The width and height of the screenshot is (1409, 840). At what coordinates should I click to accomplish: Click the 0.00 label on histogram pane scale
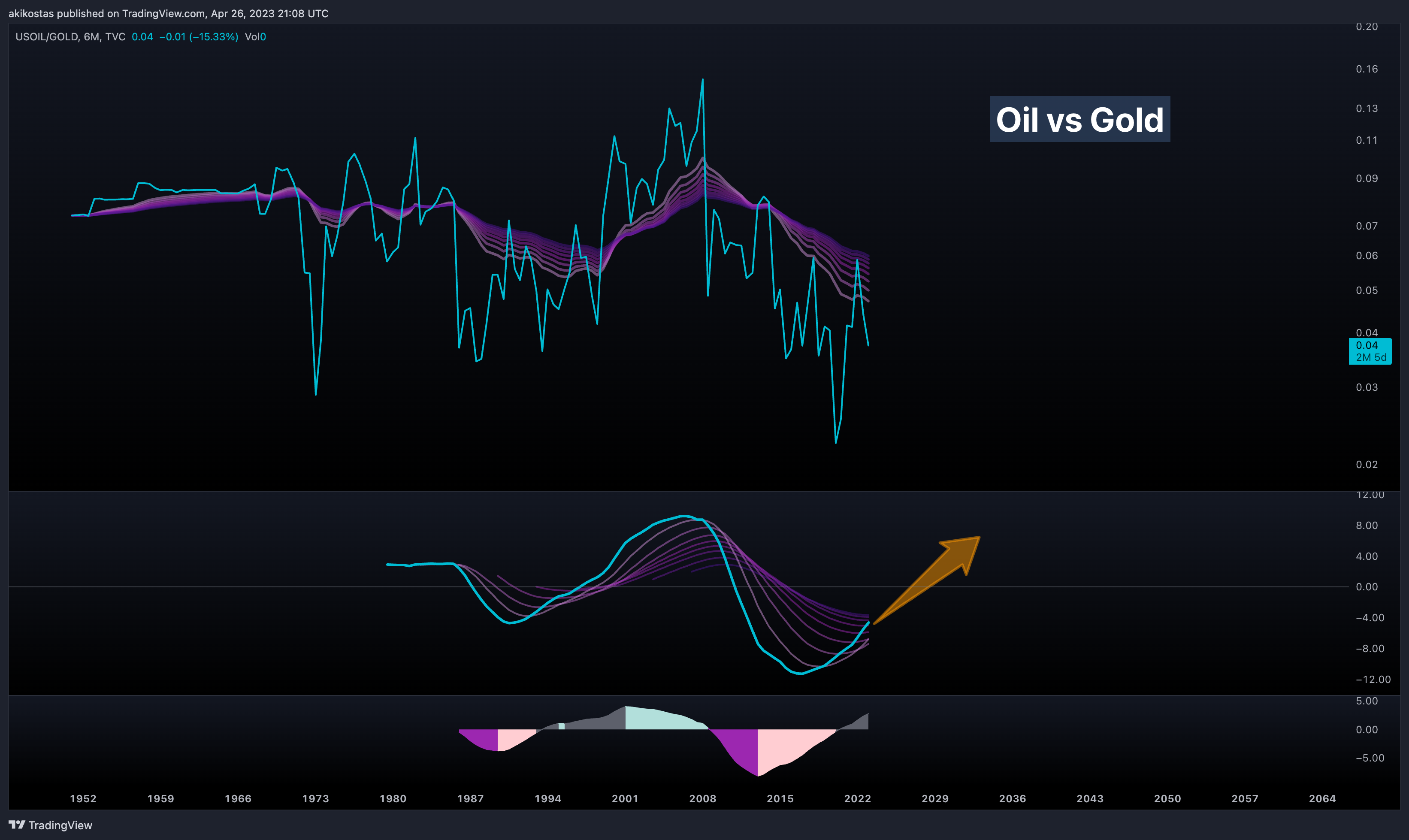click(1367, 730)
